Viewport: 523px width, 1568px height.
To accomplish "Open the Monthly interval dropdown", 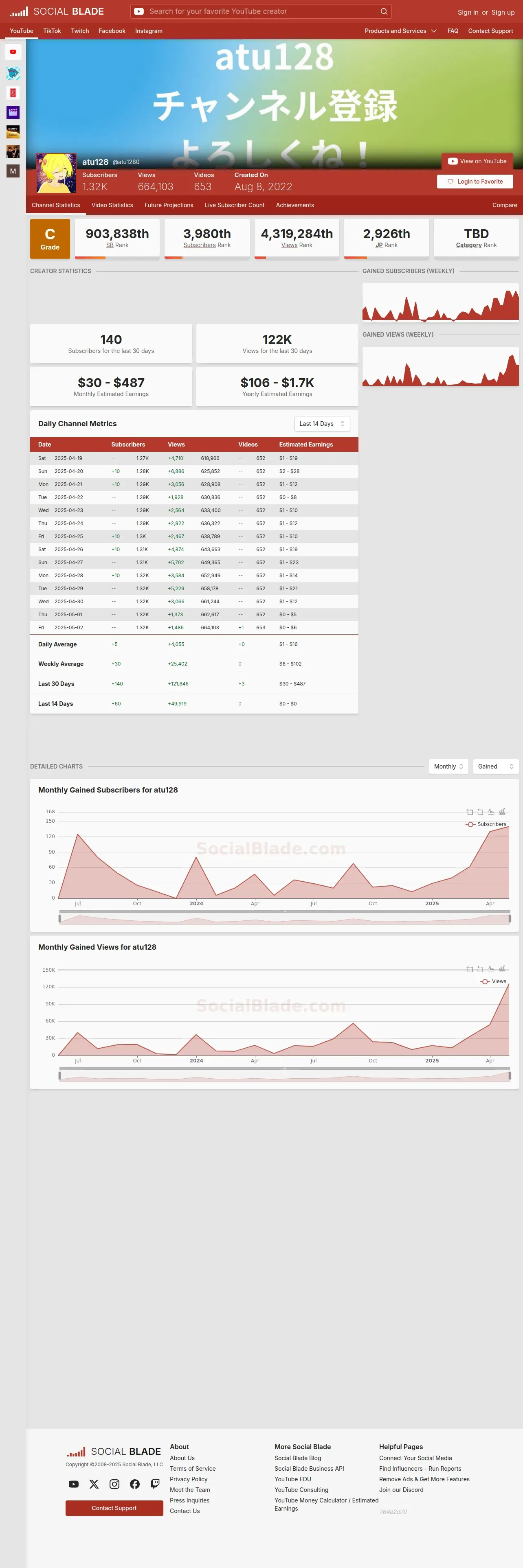I will pos(449,766).
